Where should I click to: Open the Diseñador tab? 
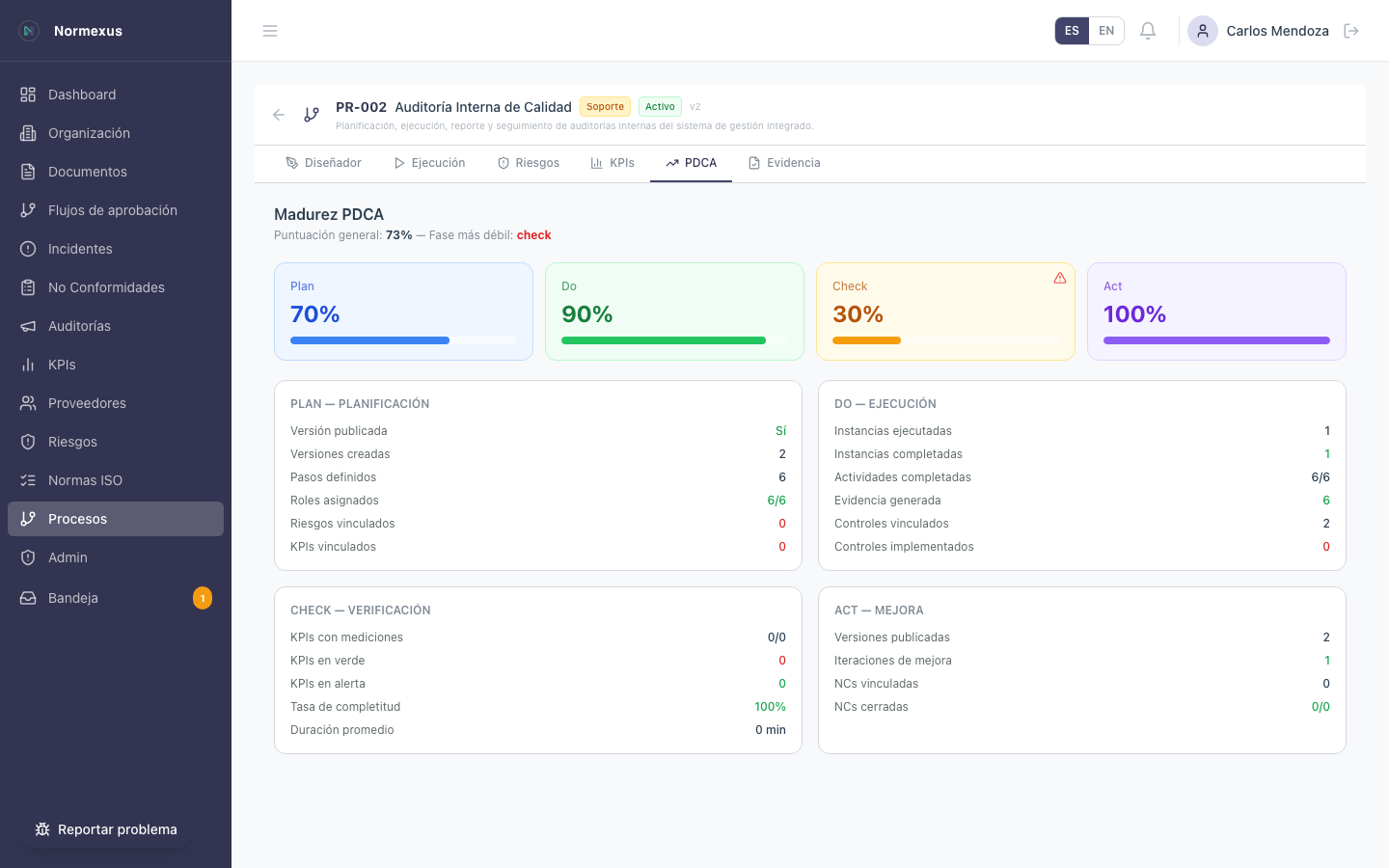pos(323,163)
